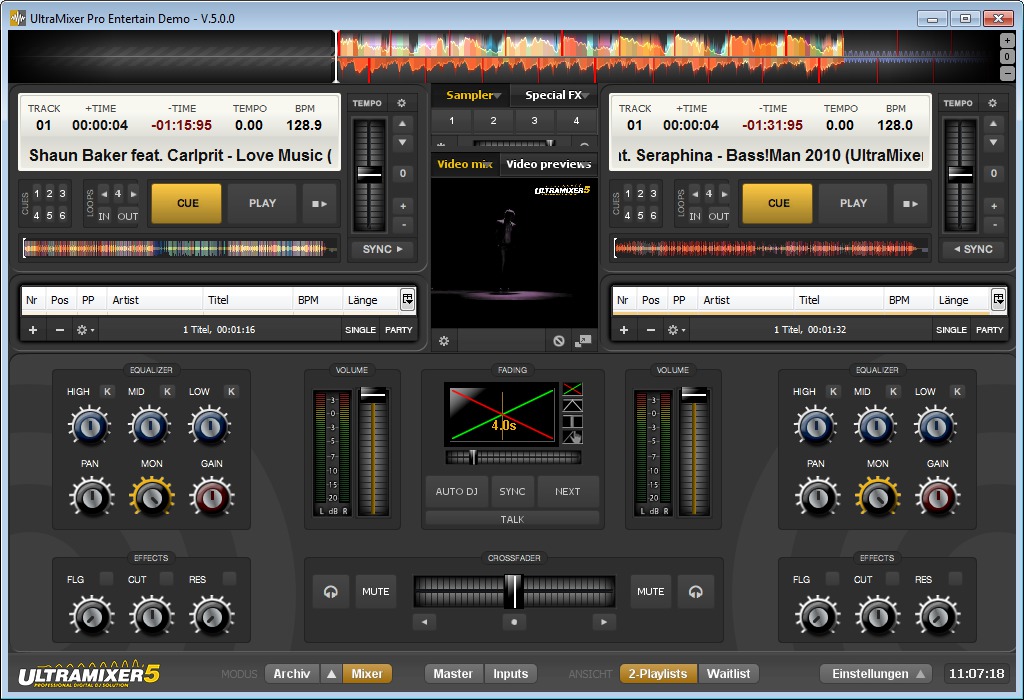Mute the left channel
Image resolution: width=1024 pixels, height=700 pixels.
376,592
